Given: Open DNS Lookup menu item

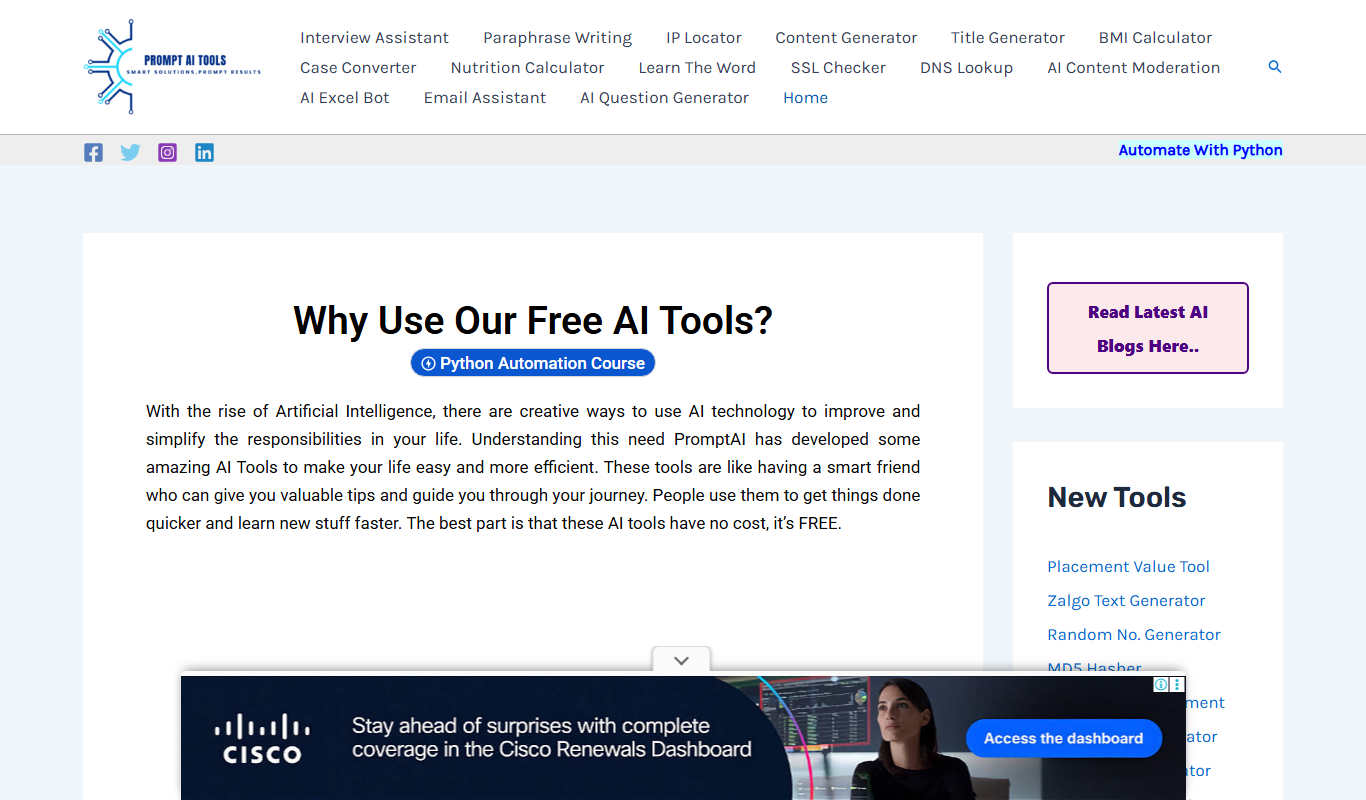Looking at the screenshot, I should click(x=966, y=68).
